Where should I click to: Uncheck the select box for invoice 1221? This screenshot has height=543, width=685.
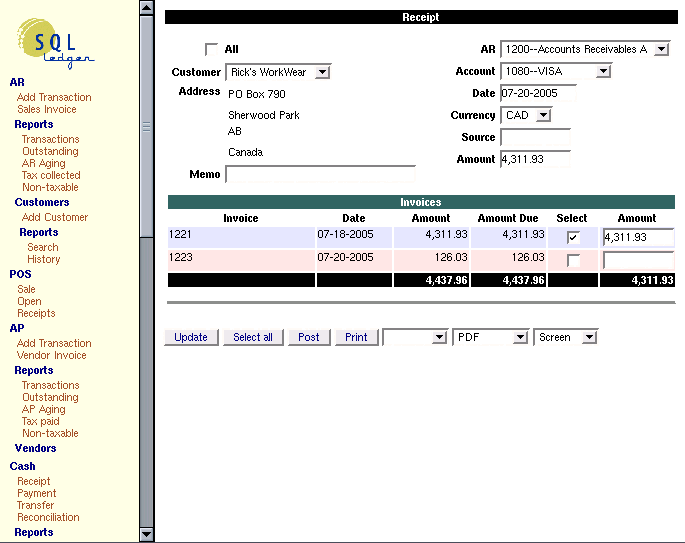pos(573,238)
